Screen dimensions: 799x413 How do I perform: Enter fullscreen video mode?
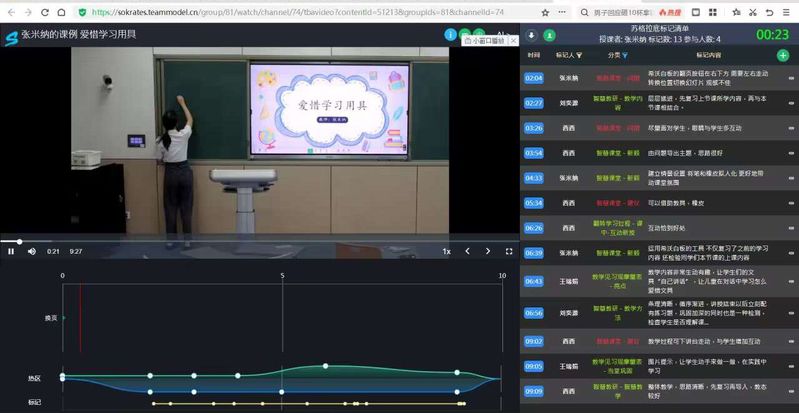click(x=509, y=251)
